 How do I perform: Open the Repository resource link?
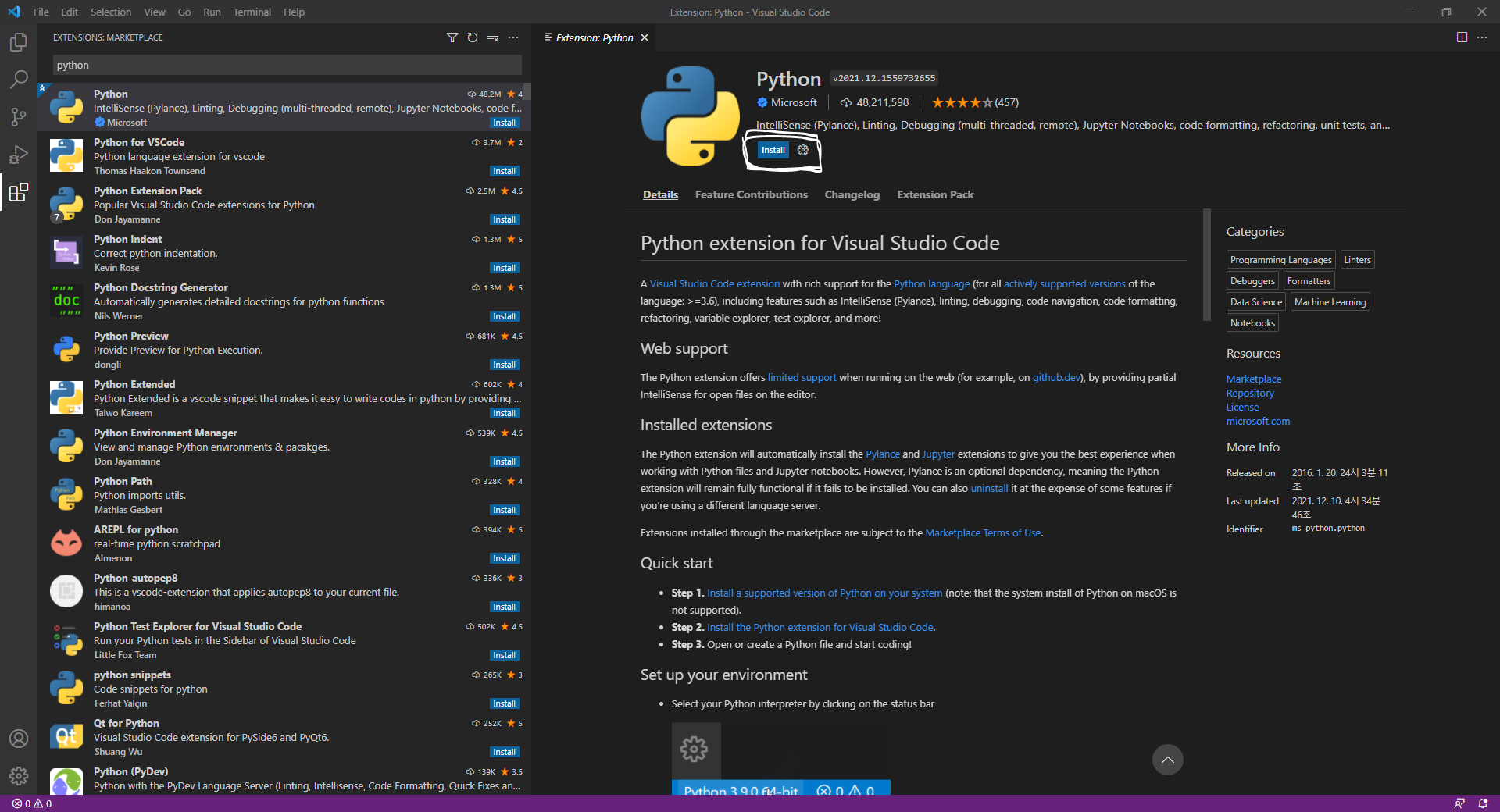coord(1250,393)
